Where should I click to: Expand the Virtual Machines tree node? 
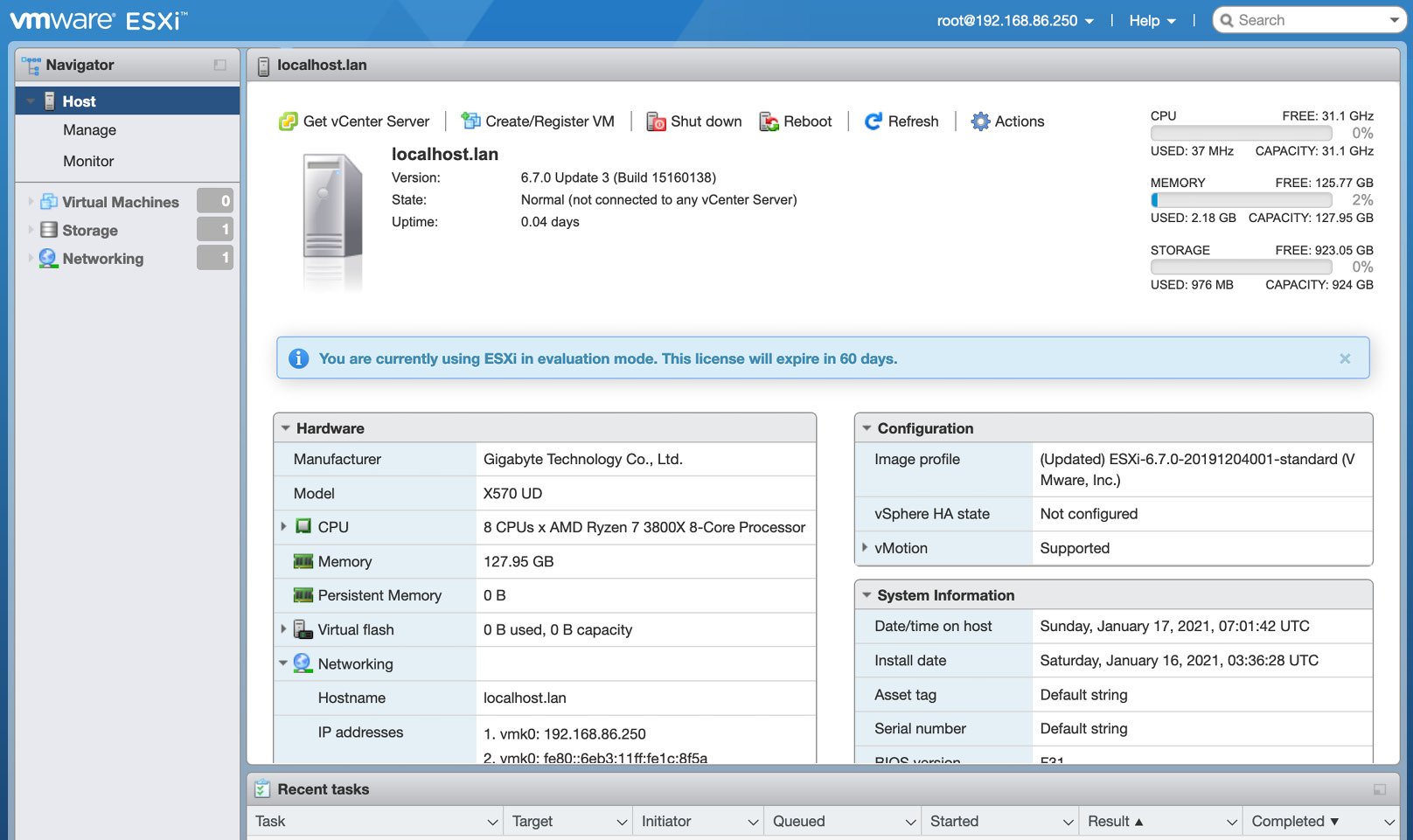tap(31, 202)
